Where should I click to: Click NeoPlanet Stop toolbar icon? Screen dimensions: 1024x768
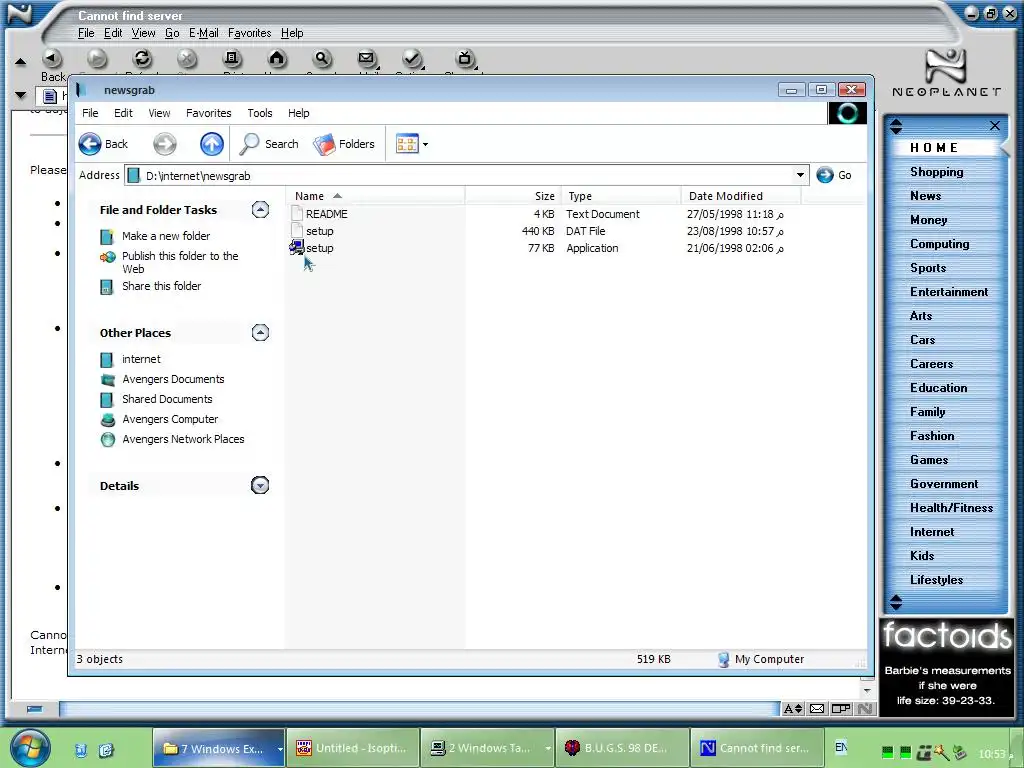point(187,59)
